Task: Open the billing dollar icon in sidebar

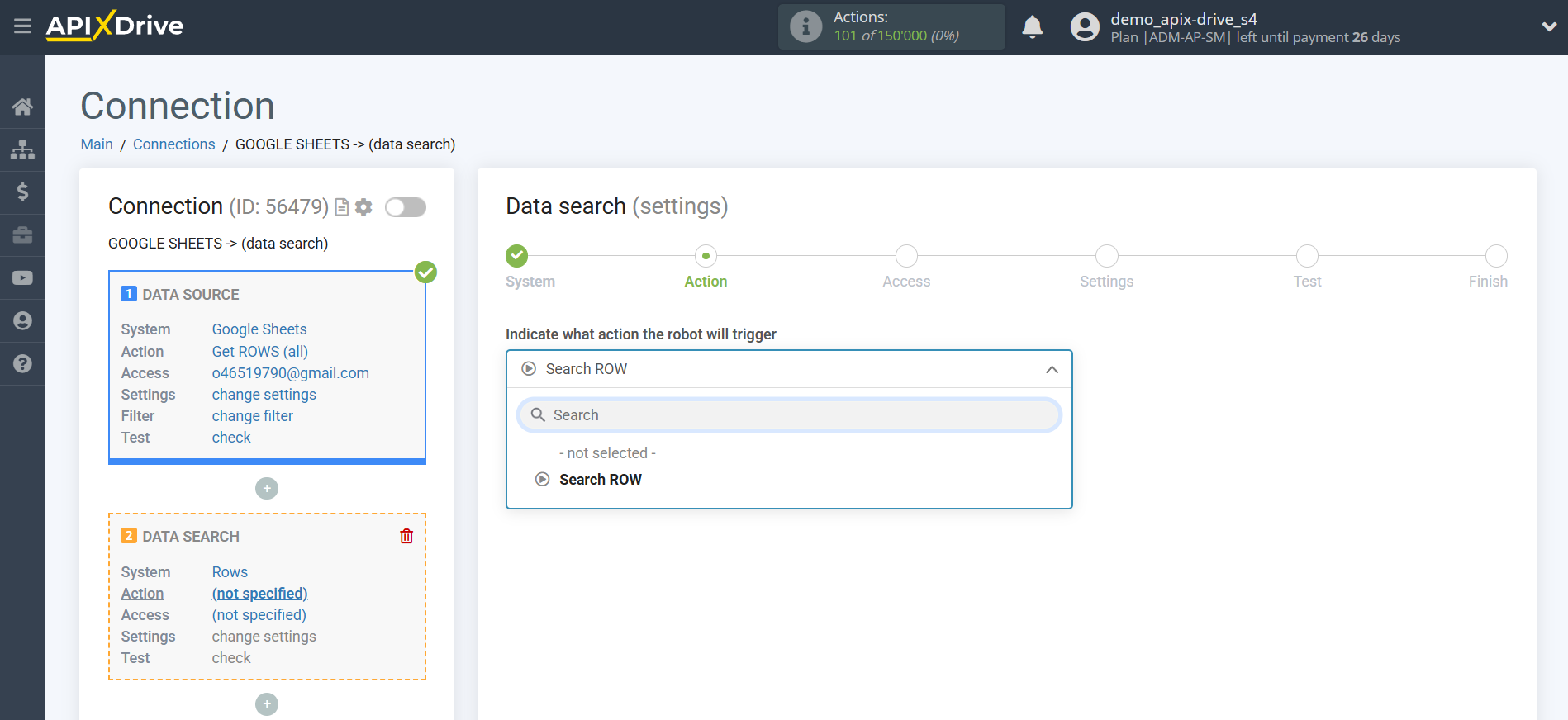Action: [x=22, y=192]
